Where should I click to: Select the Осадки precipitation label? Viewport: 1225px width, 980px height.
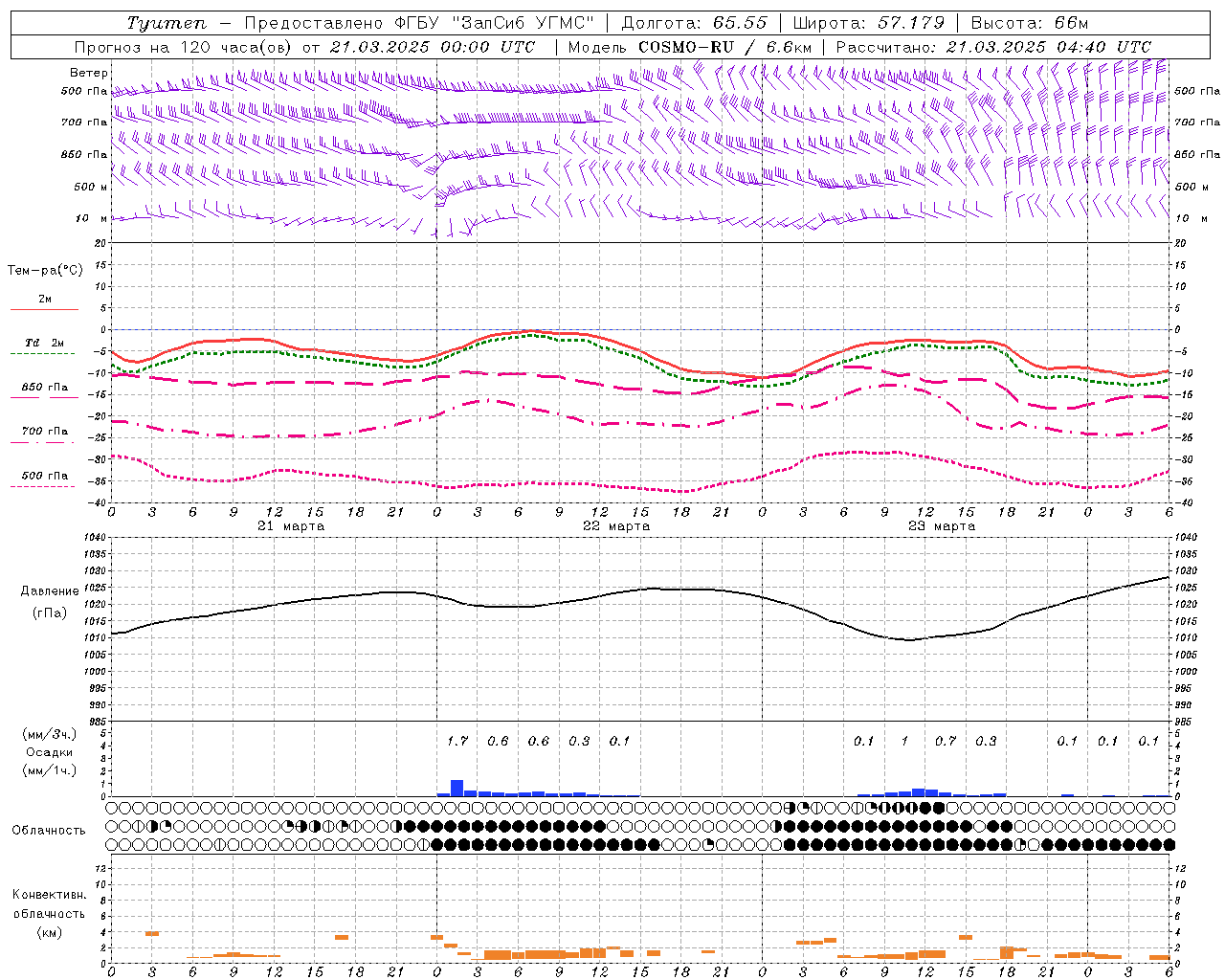click(49, 752)
